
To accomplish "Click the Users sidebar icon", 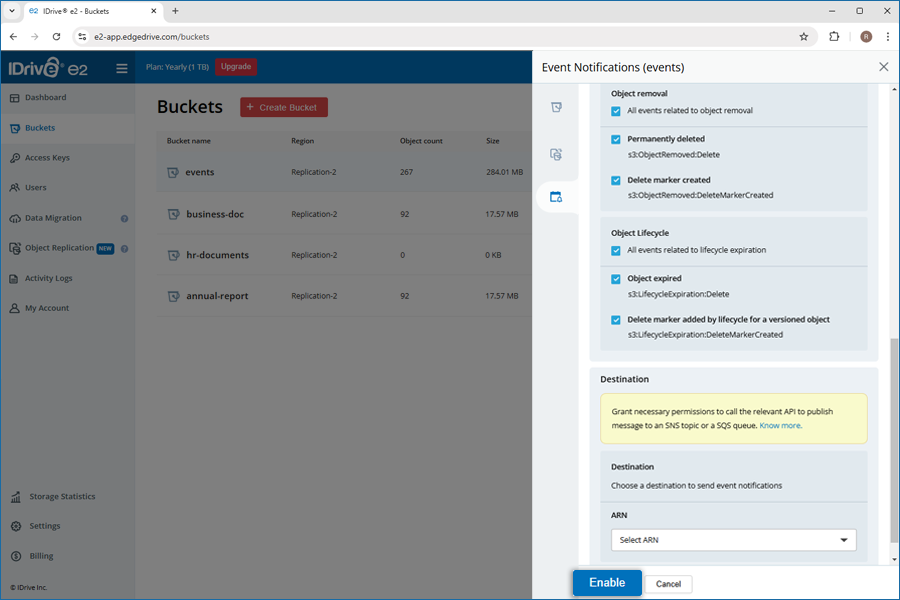I will [x=15, y=188].
